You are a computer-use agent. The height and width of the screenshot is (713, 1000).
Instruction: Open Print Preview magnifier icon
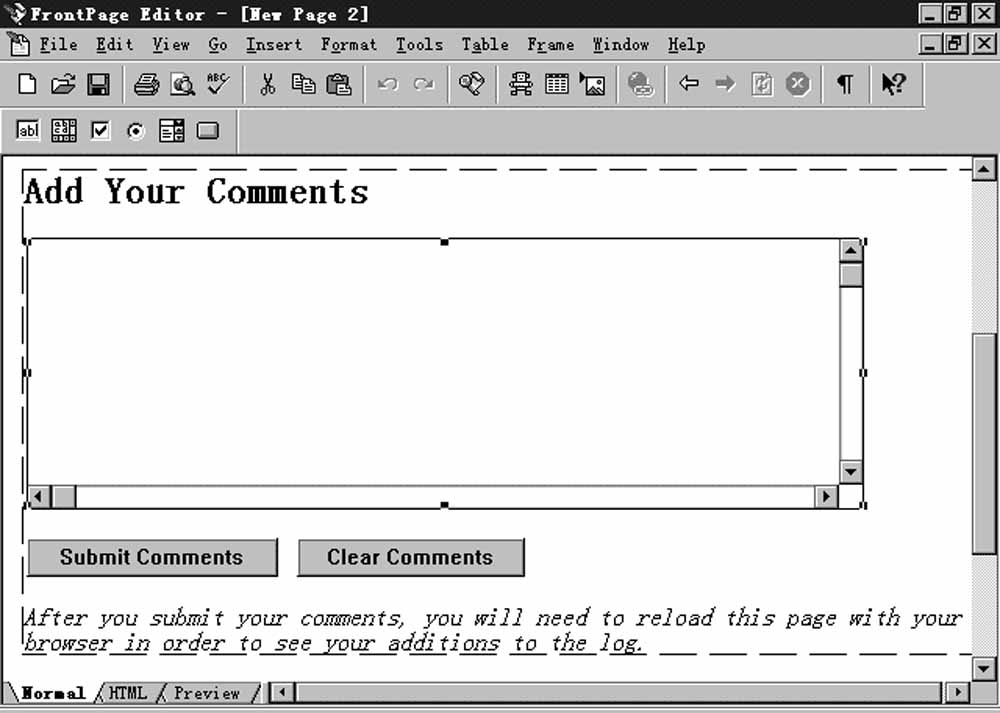tap(182, 84)
